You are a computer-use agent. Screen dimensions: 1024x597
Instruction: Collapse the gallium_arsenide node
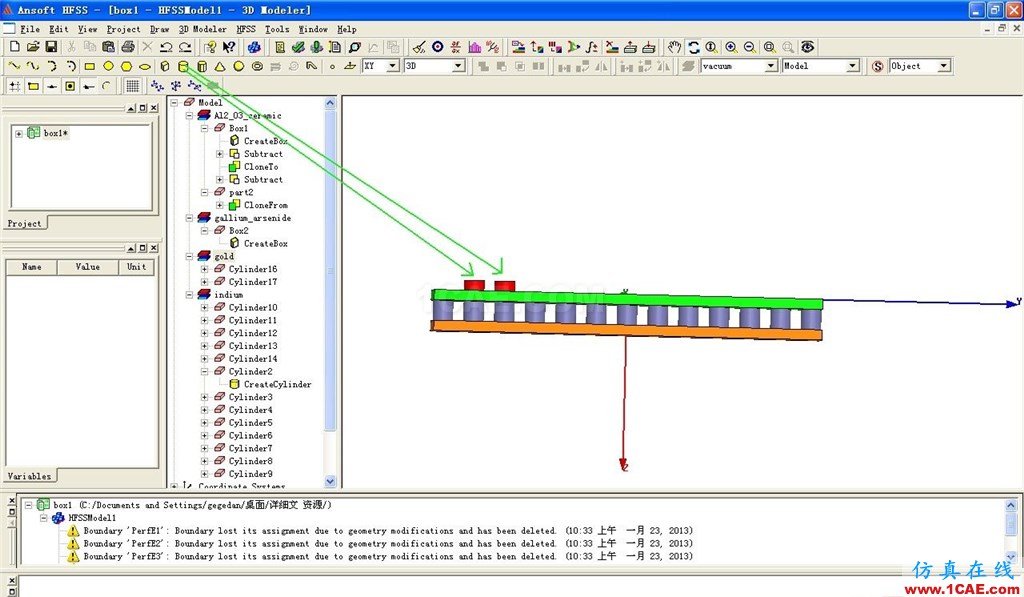pos(189,218)
